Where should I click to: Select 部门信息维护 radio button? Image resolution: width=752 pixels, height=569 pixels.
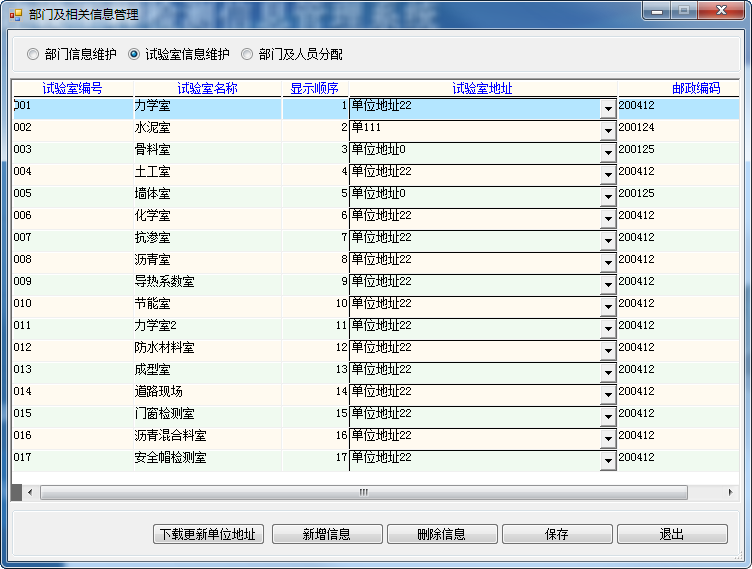(x=34, y=54)
